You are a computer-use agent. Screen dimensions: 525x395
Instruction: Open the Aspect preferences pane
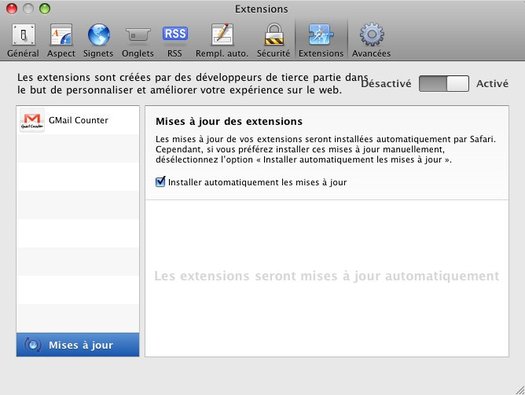coord(61,41)
